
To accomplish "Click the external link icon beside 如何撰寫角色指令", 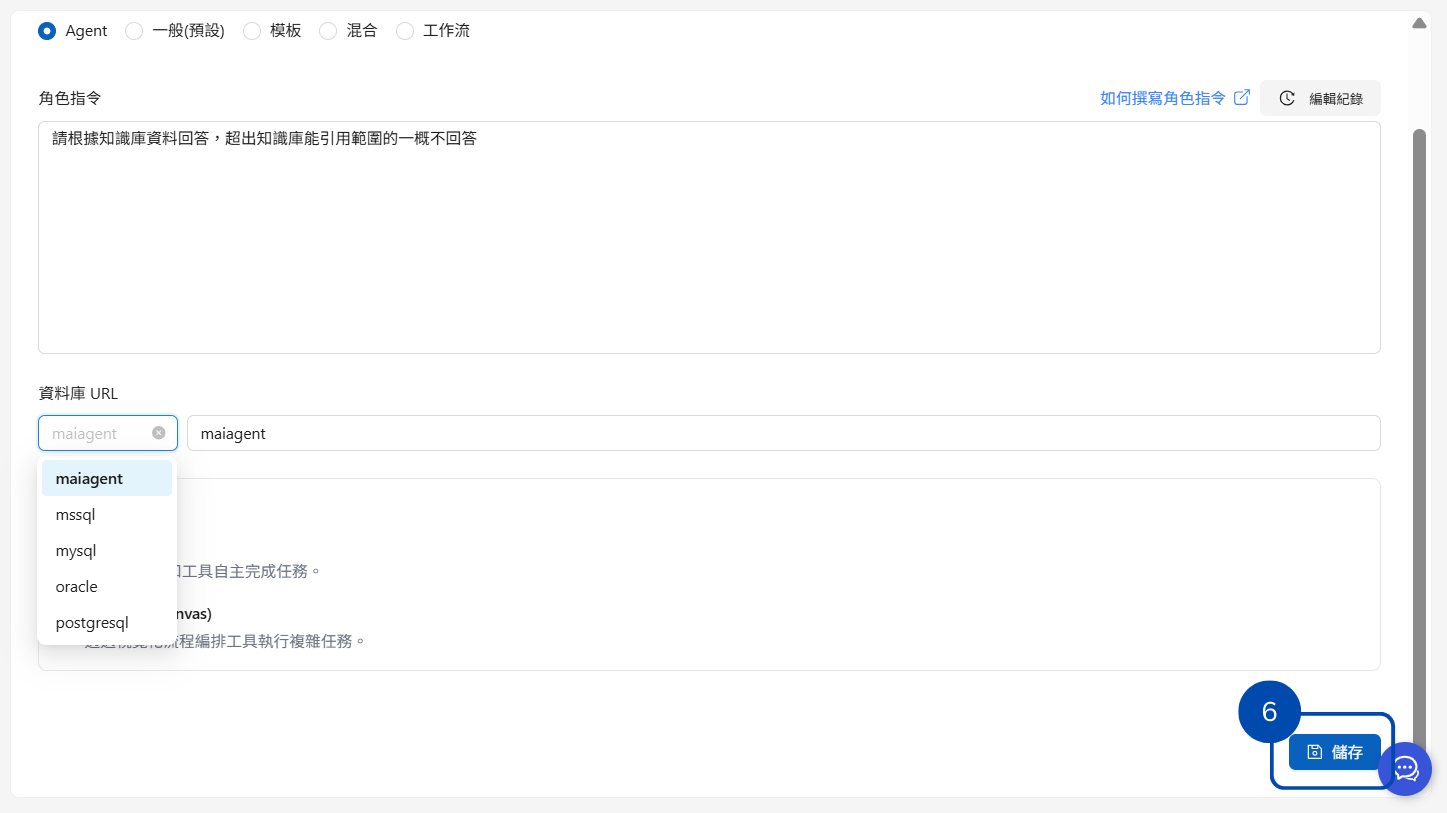I will [x=1242, y=98].
